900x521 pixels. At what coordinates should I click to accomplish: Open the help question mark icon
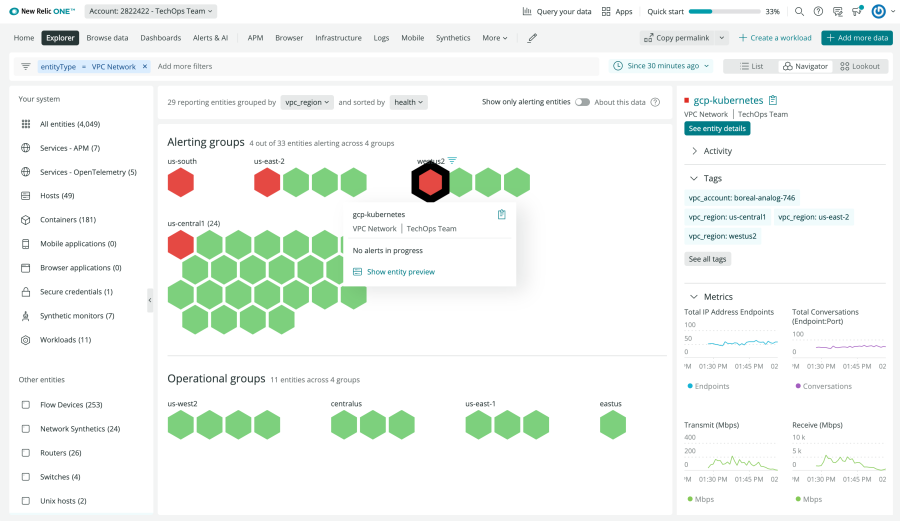point(818,11)
